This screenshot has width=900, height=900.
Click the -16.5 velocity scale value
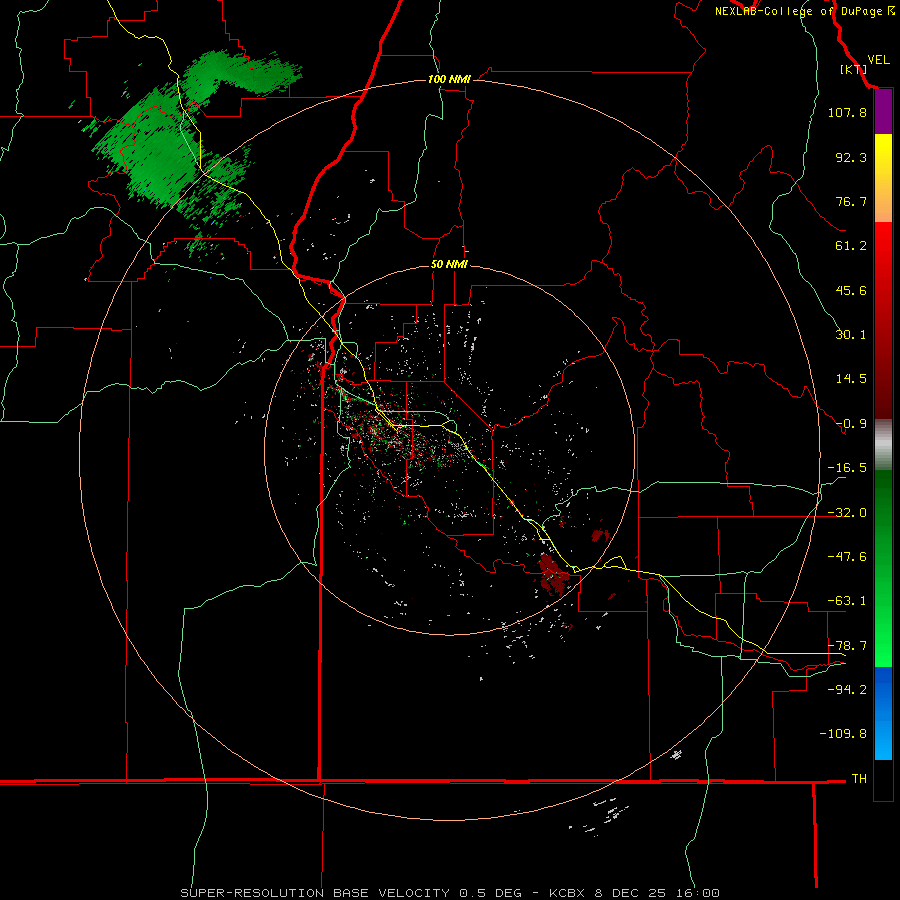[x=847, y=467]
